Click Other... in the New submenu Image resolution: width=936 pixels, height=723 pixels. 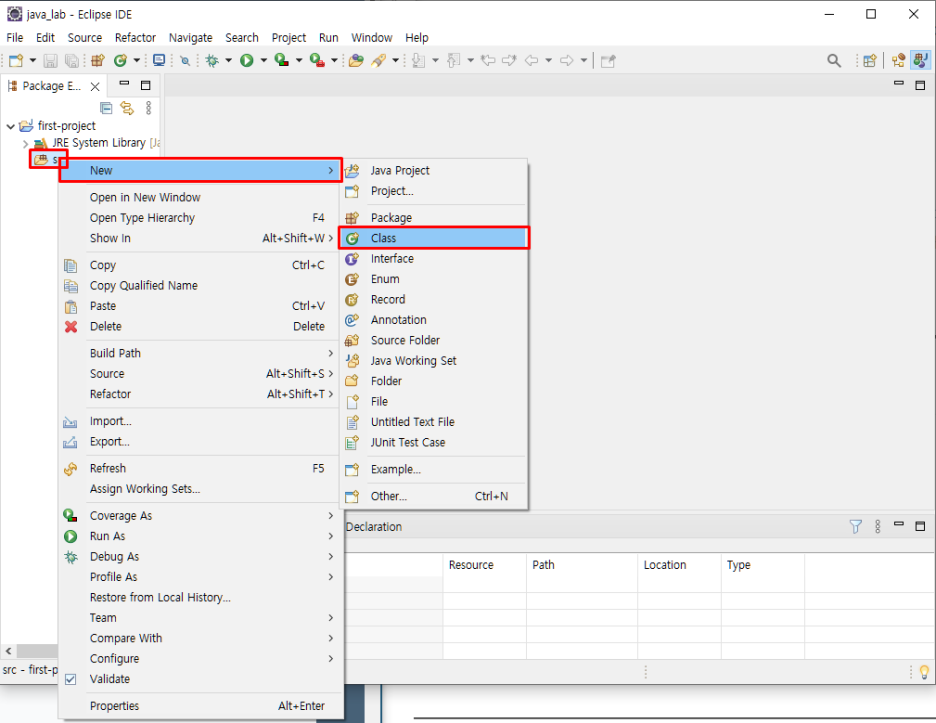coord(434,496)
